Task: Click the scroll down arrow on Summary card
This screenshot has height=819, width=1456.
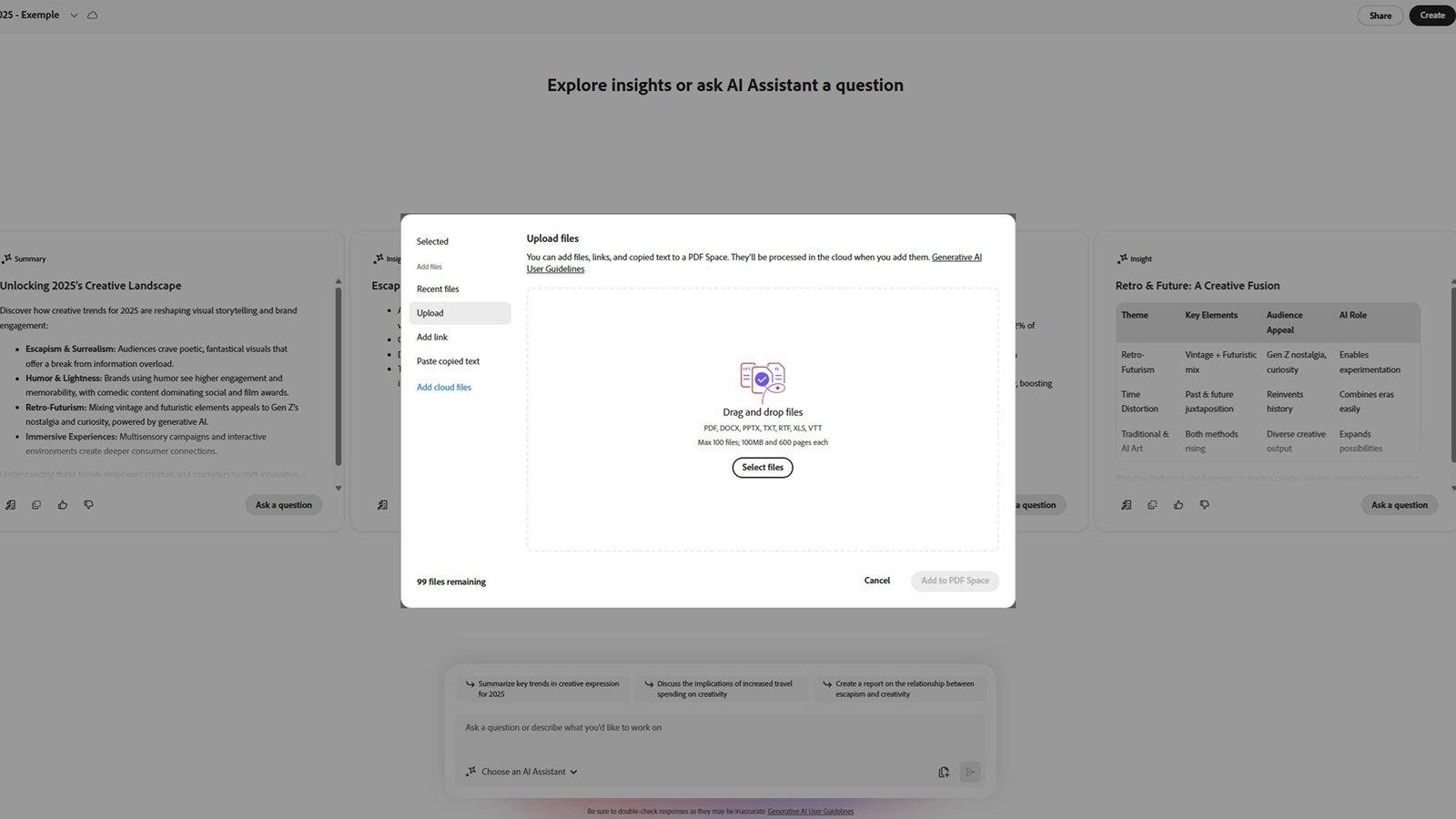Action: click(339, 488)
